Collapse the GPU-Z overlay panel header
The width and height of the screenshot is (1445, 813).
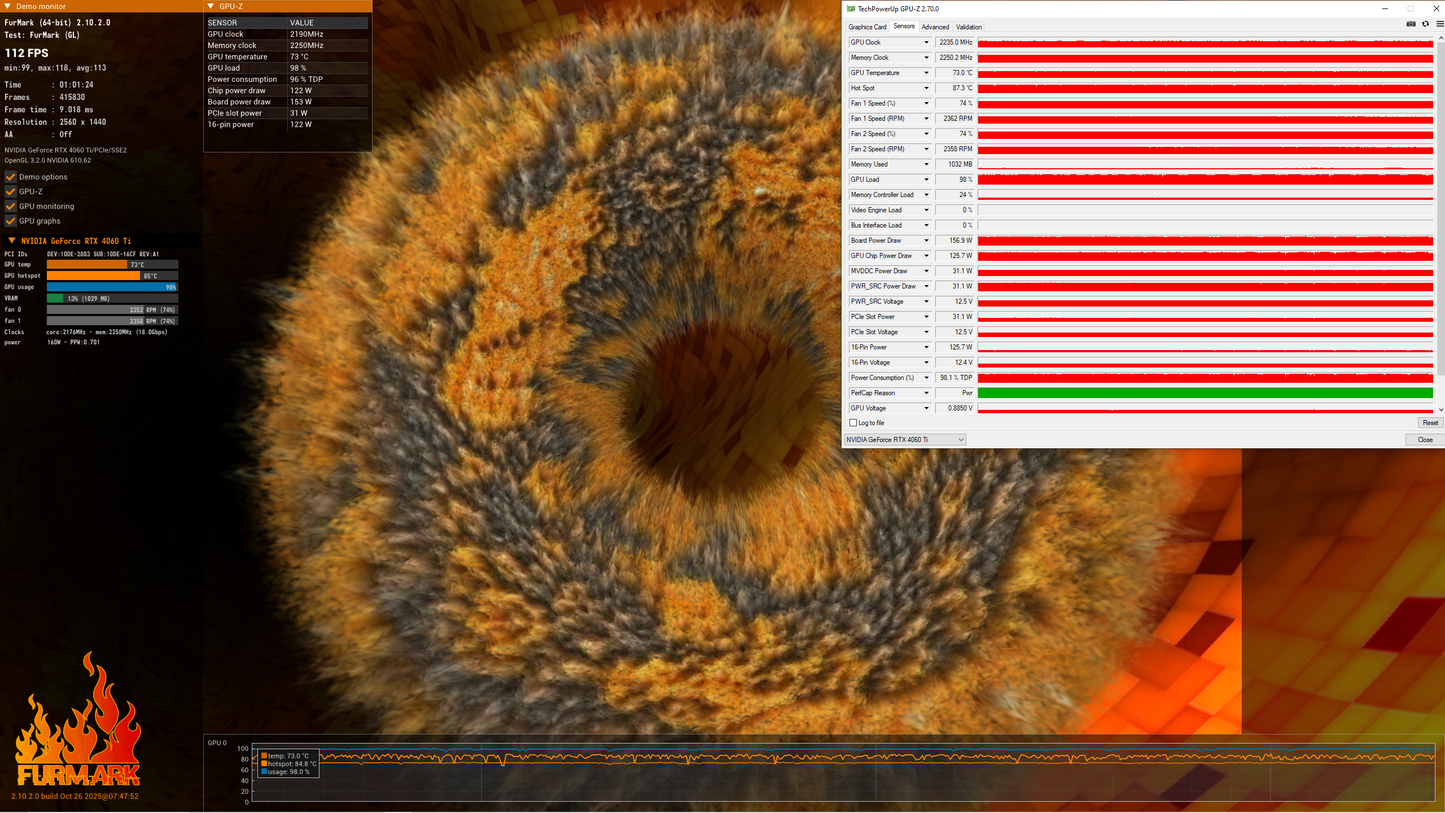211,7
